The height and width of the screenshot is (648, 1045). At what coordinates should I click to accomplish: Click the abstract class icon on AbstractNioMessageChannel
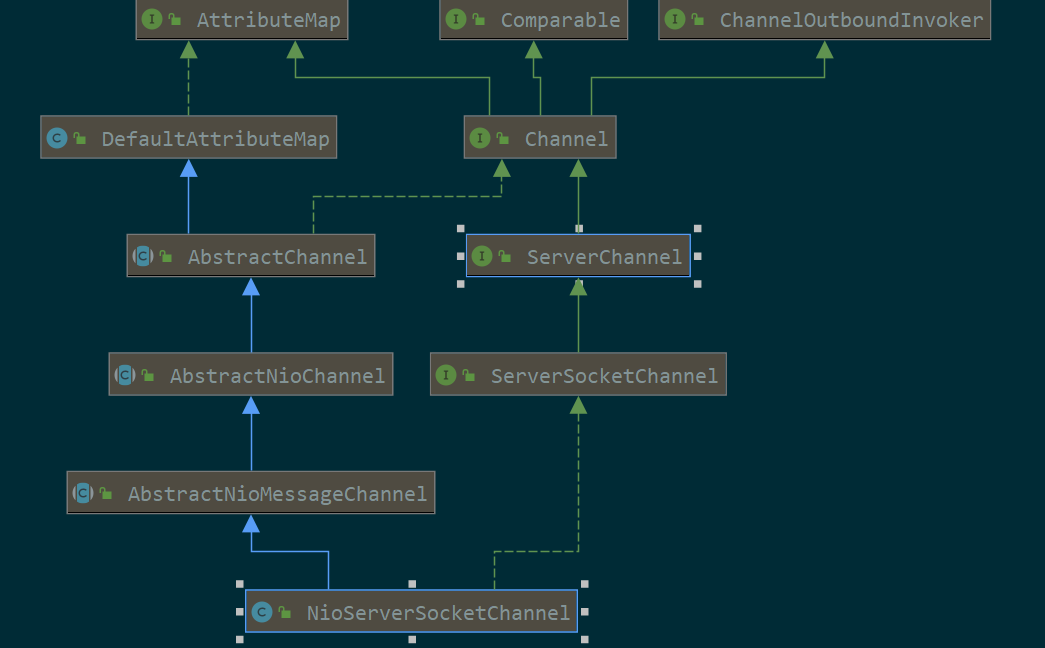click(83, 493)
